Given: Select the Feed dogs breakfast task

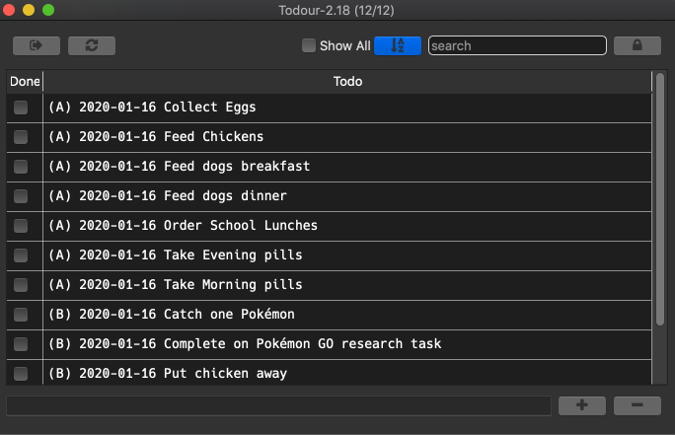Looking at the screenshot, I should (x=180, y=167).
